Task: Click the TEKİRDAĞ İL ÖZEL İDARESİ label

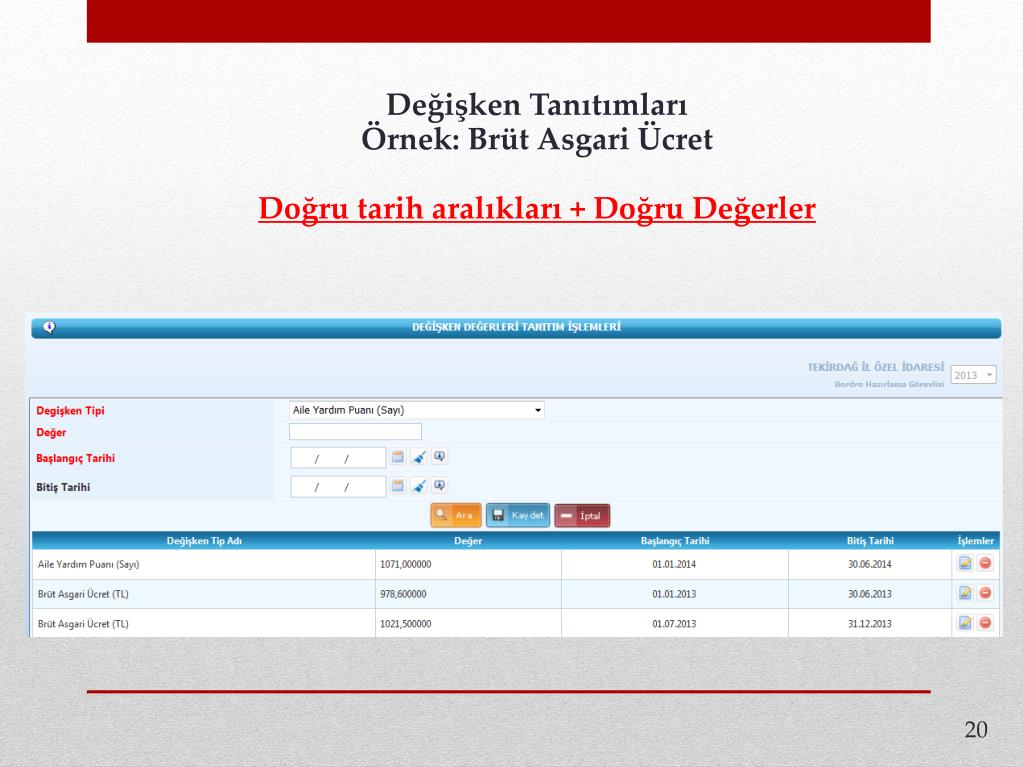Action: [x=876, y=367]
